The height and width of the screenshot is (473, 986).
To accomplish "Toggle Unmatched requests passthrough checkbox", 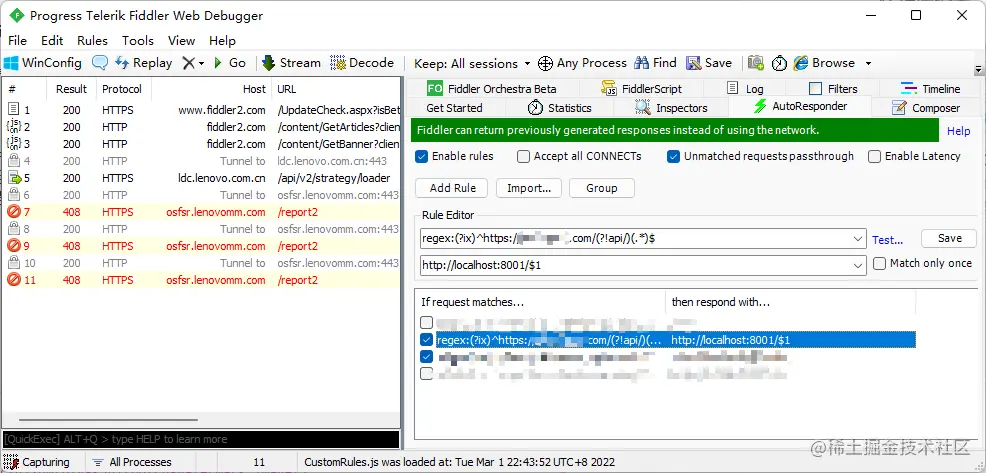I will (673, 157).
